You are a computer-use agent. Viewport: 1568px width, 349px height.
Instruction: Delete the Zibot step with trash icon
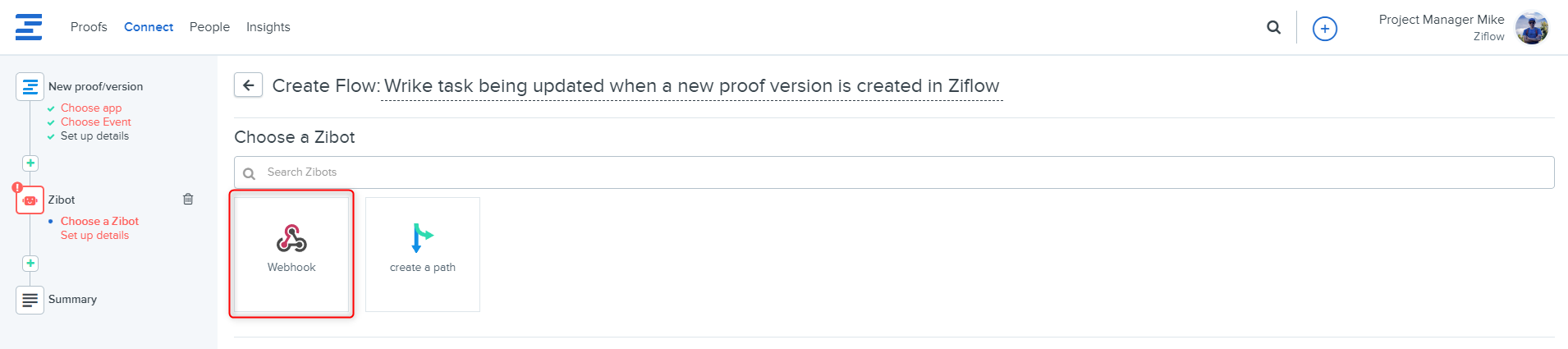point(188,199)
